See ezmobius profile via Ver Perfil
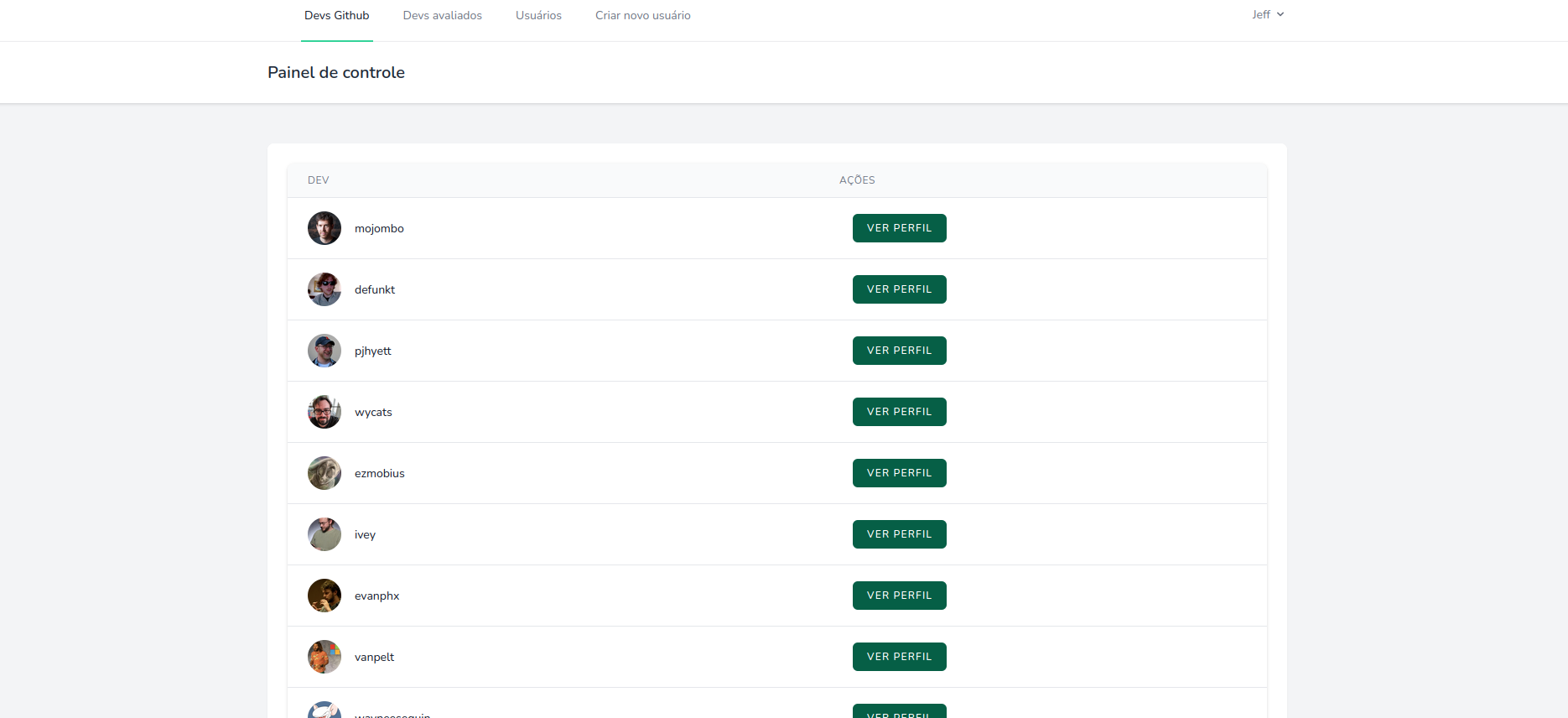 click(899, 473)
